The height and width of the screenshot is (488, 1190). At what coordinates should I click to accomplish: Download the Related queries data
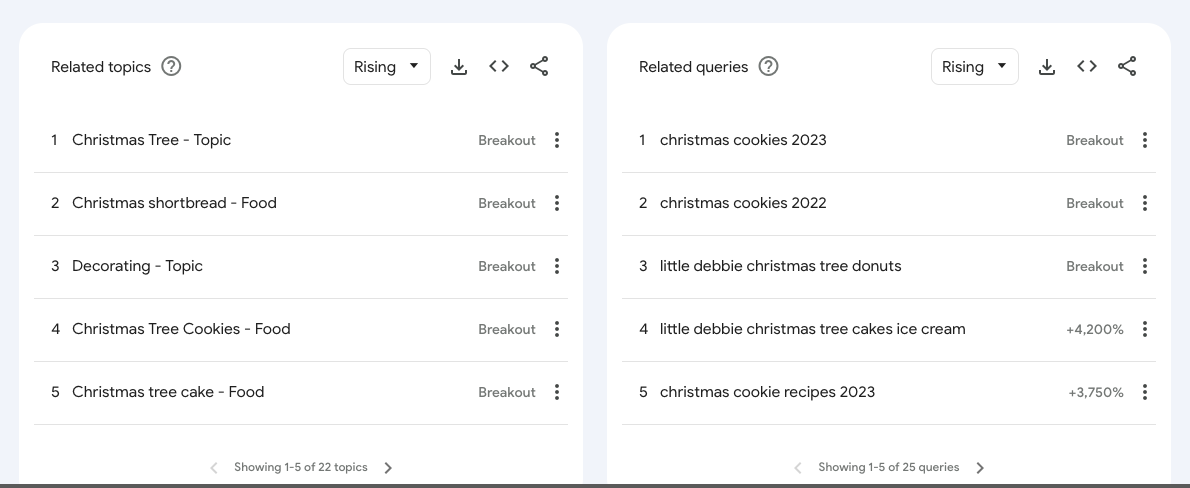[1047, 67]
